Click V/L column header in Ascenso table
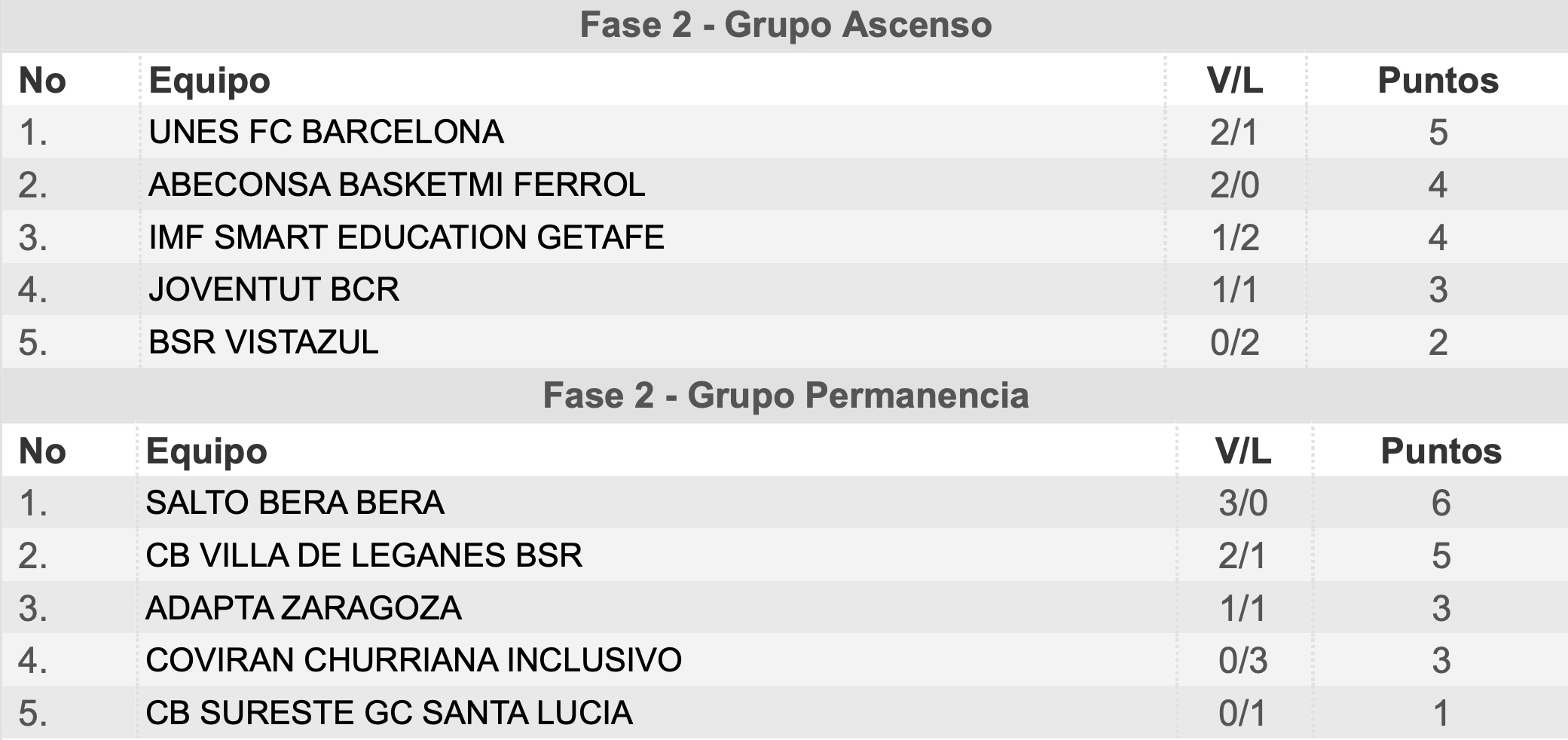 click(1234, 81)
